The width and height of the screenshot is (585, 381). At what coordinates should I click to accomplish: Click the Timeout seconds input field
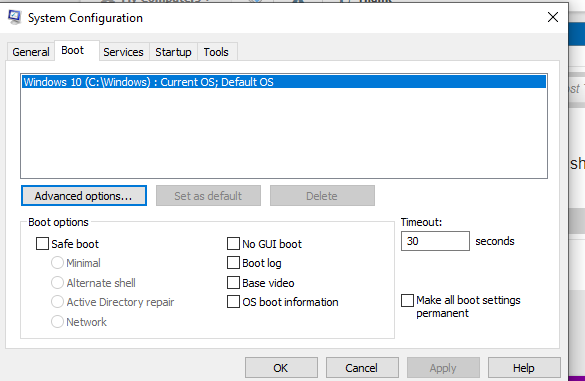(435, 241)
